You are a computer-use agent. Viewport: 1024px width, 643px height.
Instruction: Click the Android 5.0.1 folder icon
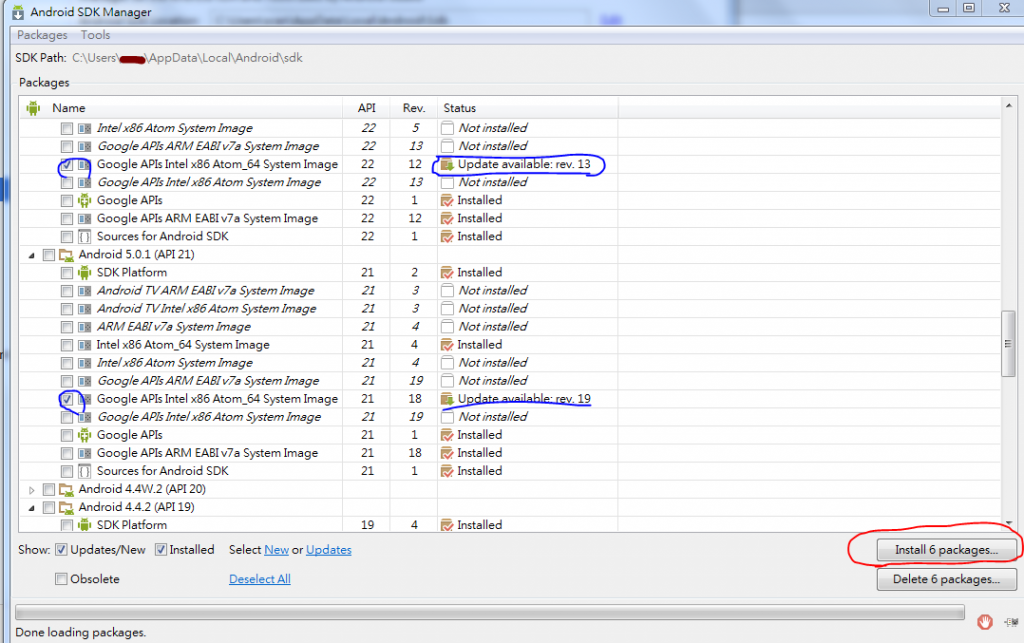(x=66, y=255)
